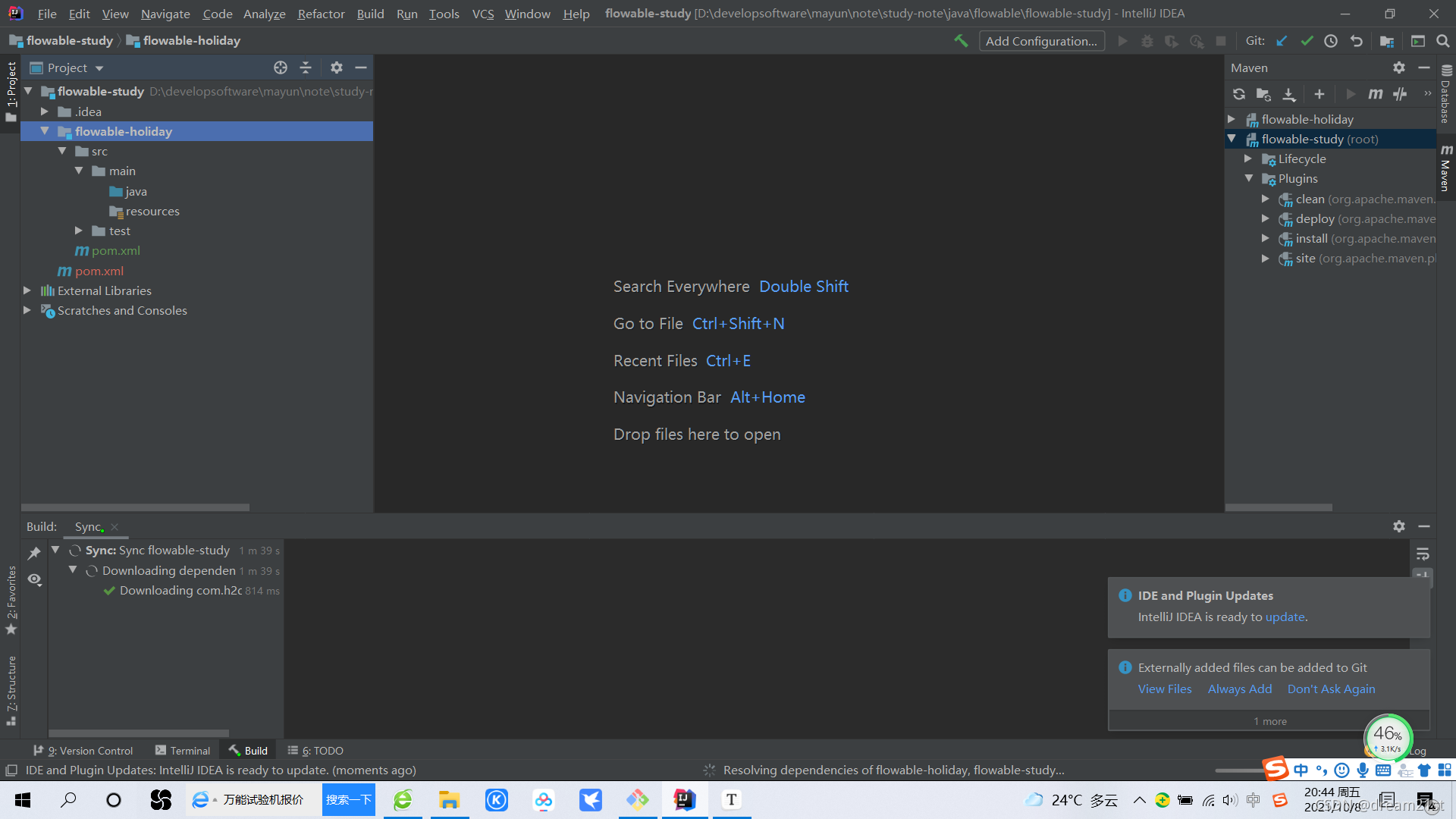Open Maven panel settings gear
The image size is (1456, 819).
click(1399, 67)
